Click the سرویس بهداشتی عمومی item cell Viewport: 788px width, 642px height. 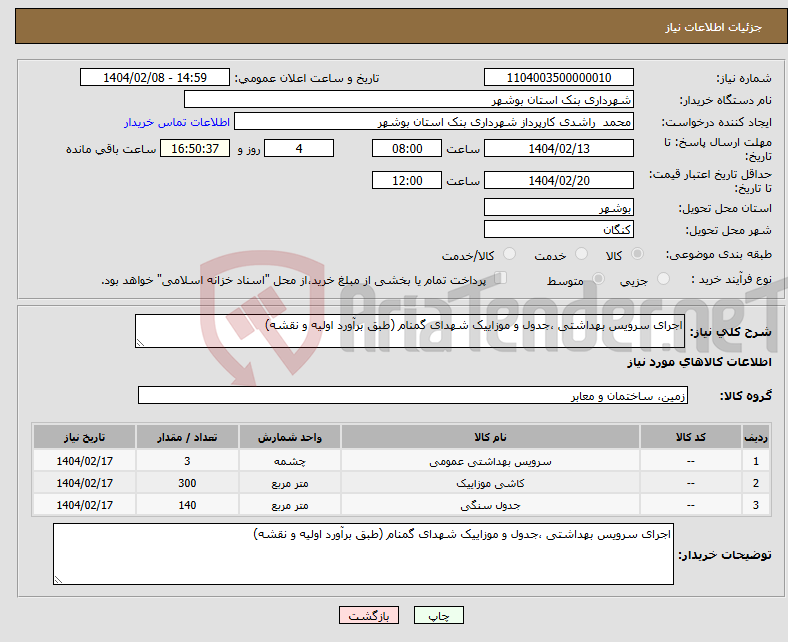click(490, 461)
